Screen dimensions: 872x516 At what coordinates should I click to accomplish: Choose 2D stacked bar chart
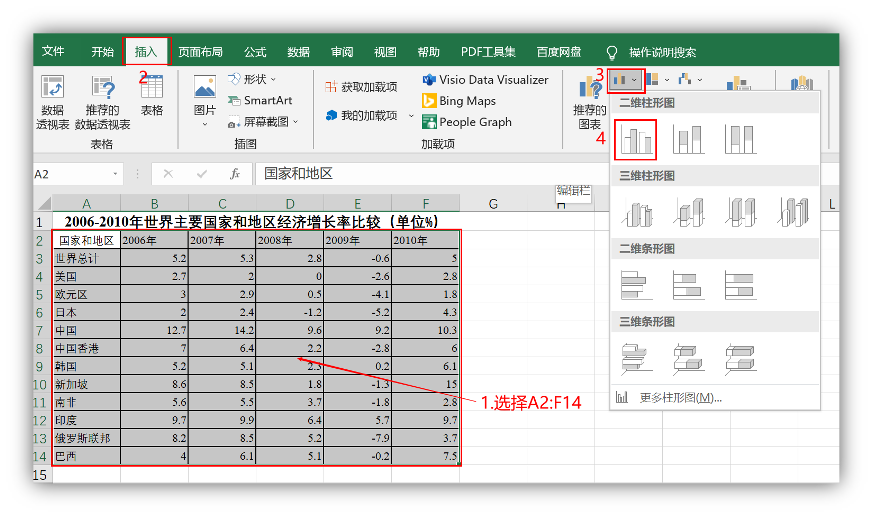(x=688, y=285)
